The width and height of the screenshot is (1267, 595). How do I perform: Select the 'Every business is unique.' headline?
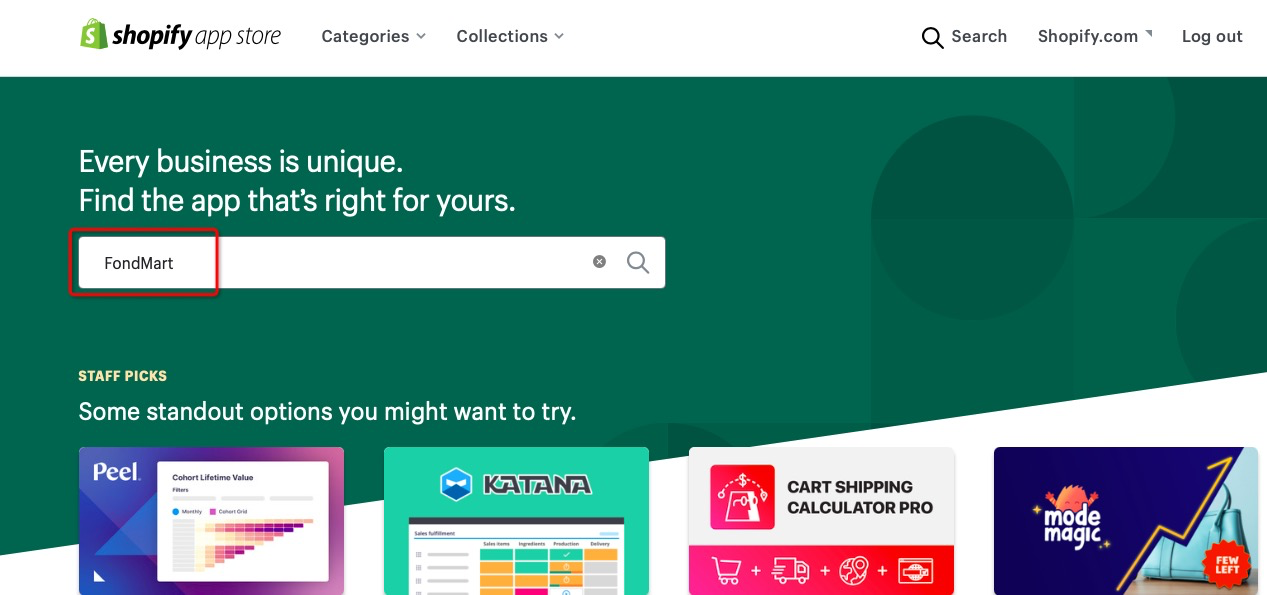coord(241,162)
